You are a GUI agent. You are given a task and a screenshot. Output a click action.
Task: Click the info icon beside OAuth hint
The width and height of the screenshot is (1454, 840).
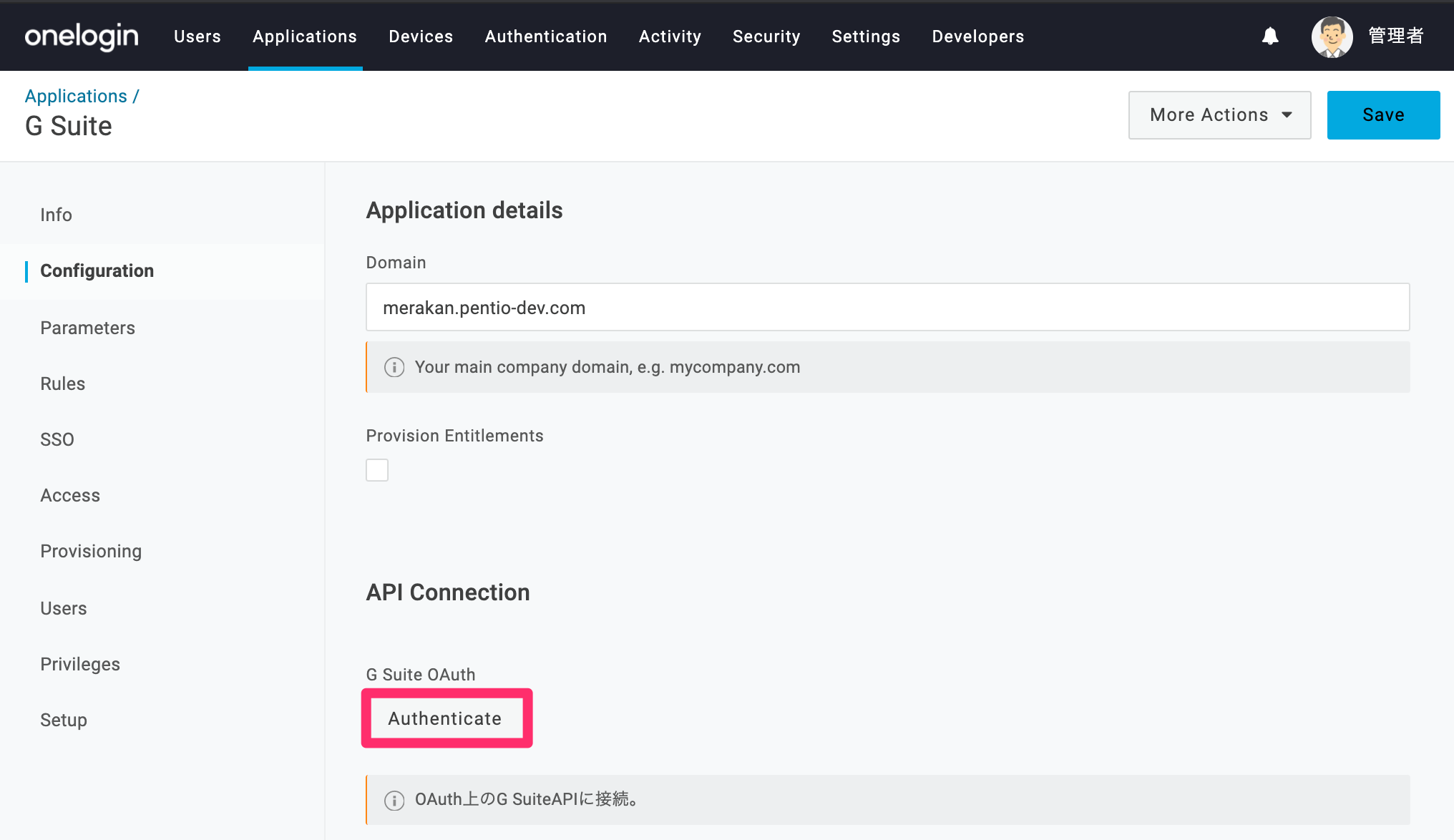tap(394, 800)
